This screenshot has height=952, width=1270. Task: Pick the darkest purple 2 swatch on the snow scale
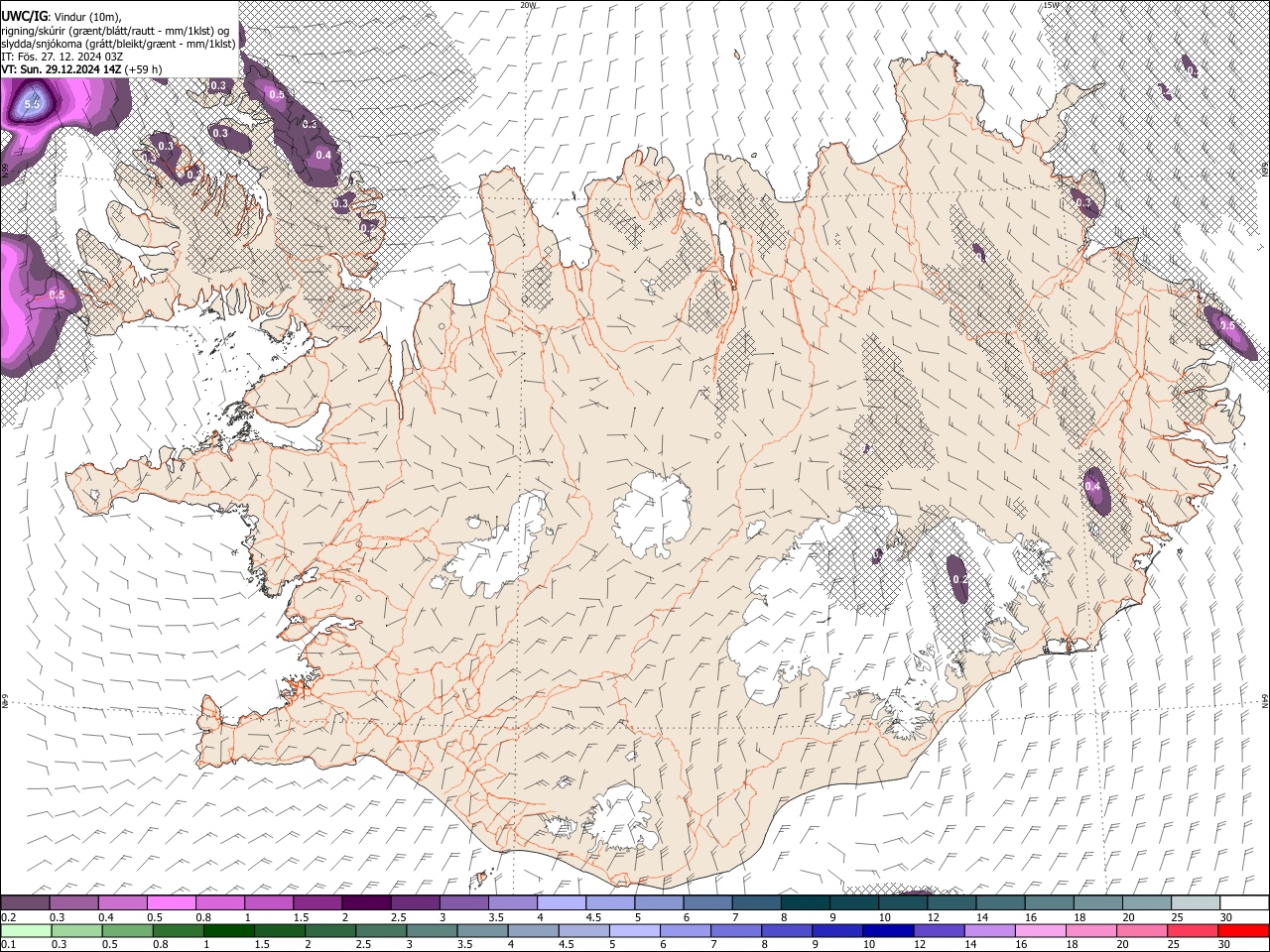click(x=366, y=902)
